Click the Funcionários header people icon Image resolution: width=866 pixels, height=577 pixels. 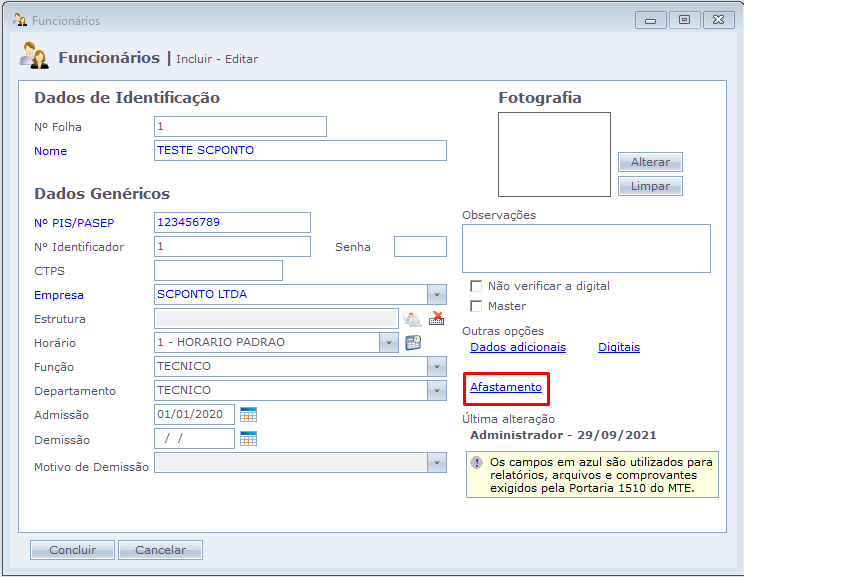tap(34, 57)
